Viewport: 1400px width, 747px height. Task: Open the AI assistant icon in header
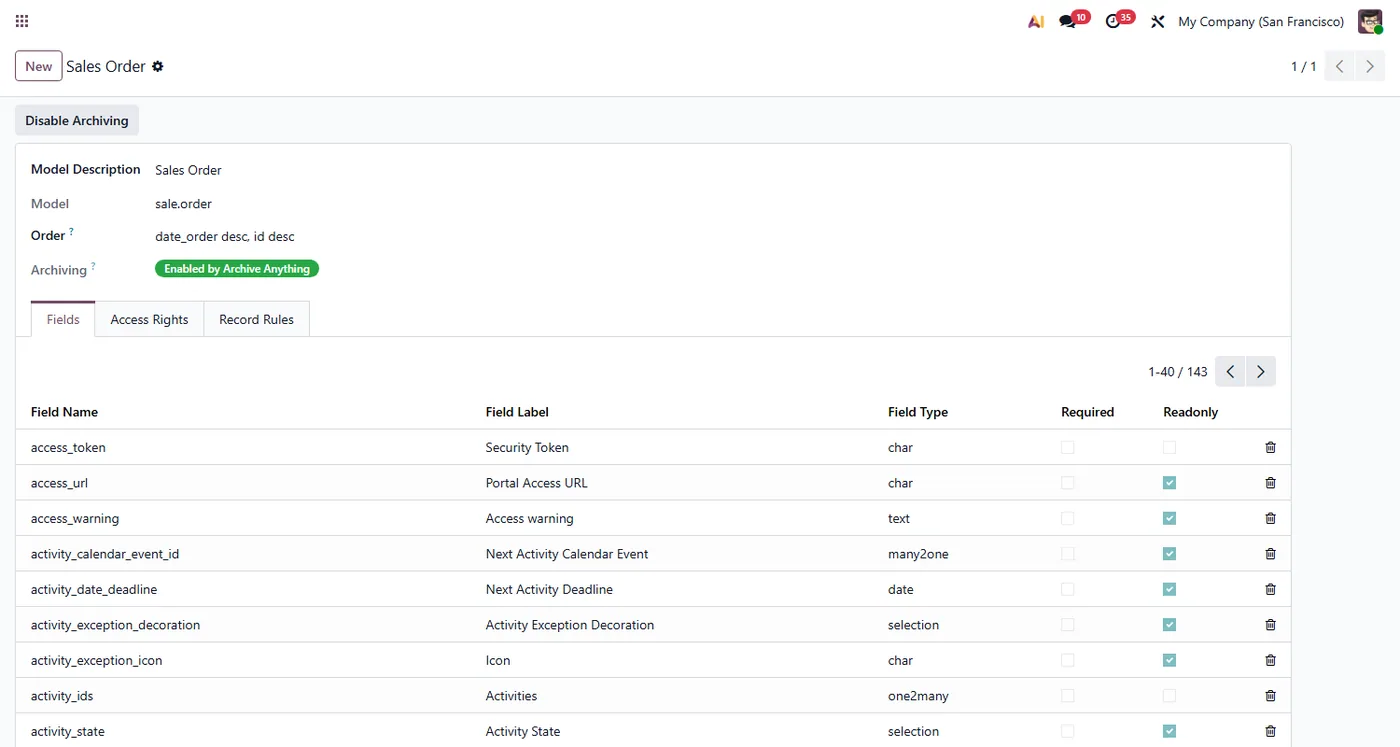1036,21
